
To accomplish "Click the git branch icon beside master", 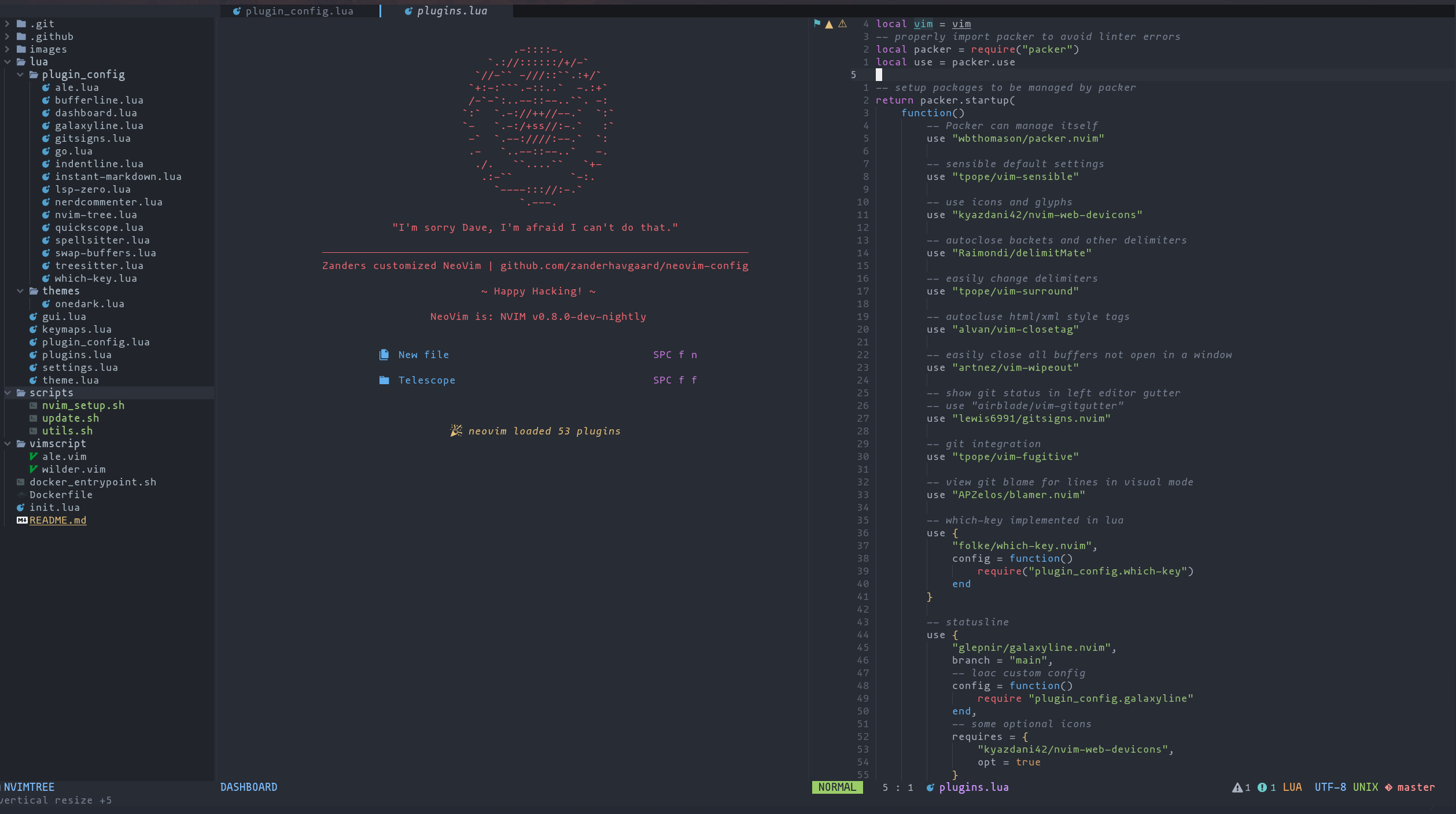I will click(1388, 787).
